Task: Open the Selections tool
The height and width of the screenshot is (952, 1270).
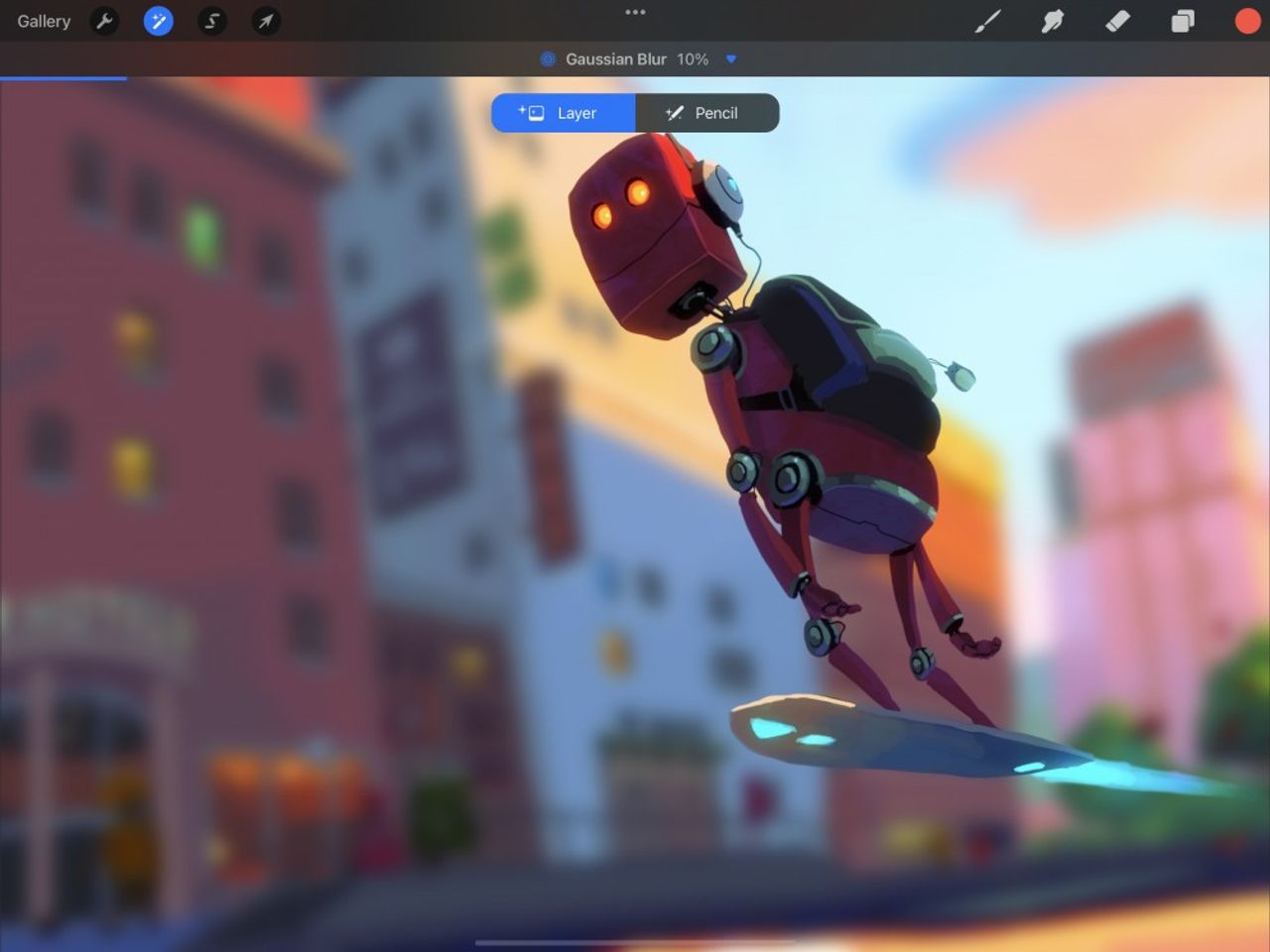Action: 211,21
